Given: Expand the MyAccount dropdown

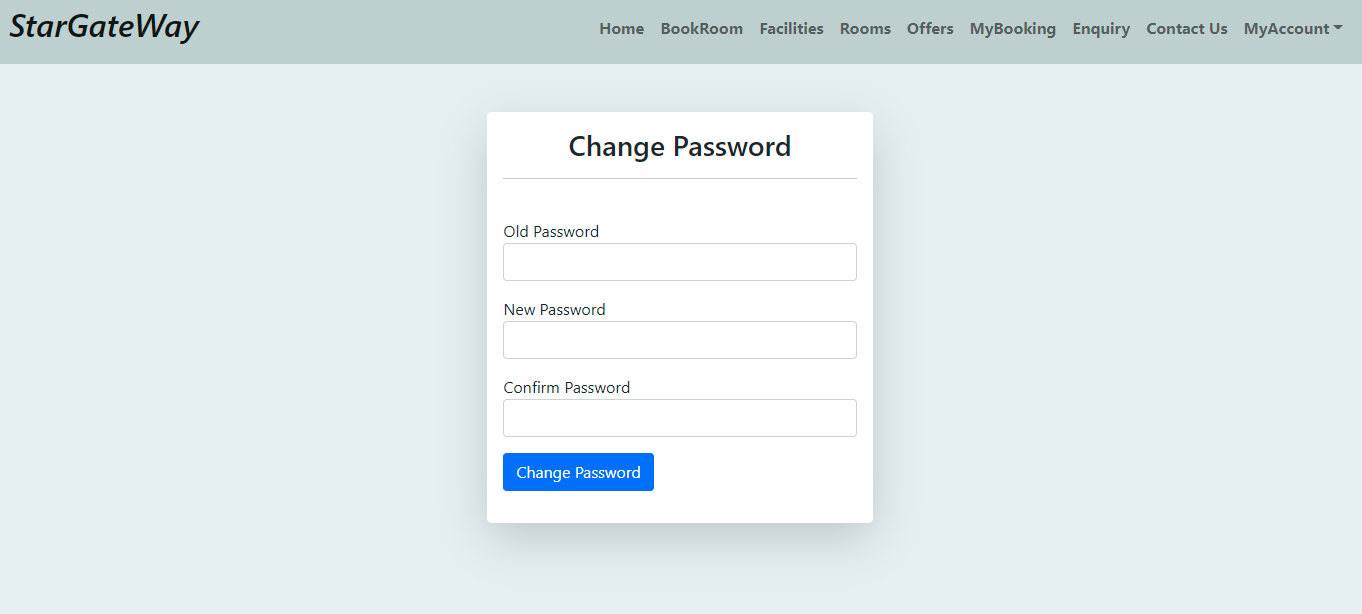Looking at the screenshot, I should click(x=1285, y=29).
